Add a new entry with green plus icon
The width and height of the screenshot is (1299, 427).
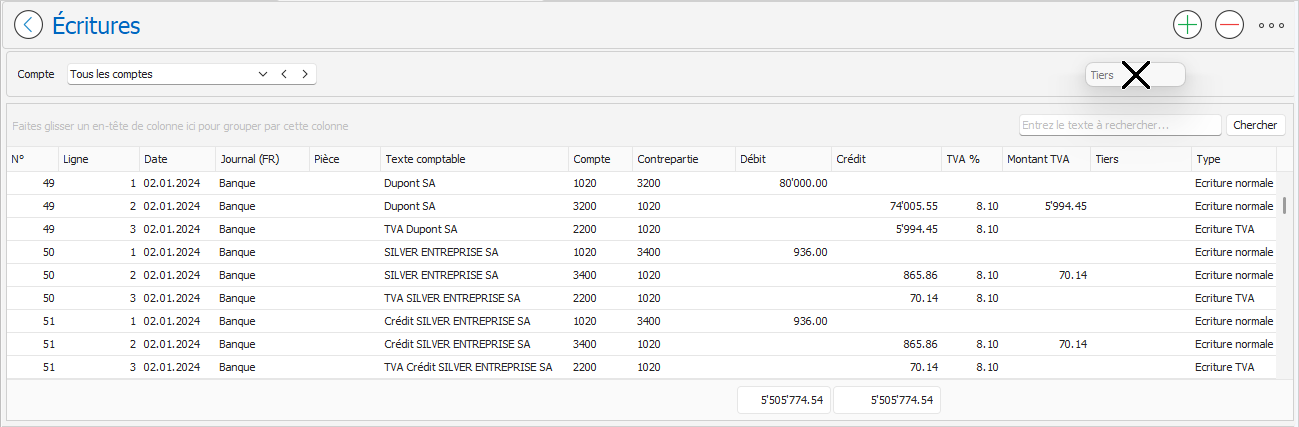(1187, 25)
